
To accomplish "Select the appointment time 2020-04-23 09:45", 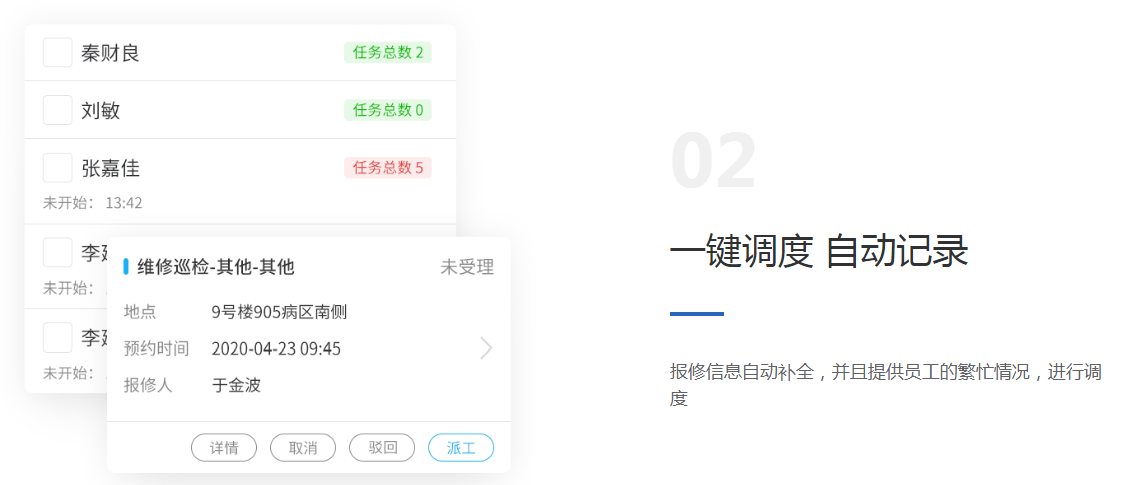I will coord(276,349).
